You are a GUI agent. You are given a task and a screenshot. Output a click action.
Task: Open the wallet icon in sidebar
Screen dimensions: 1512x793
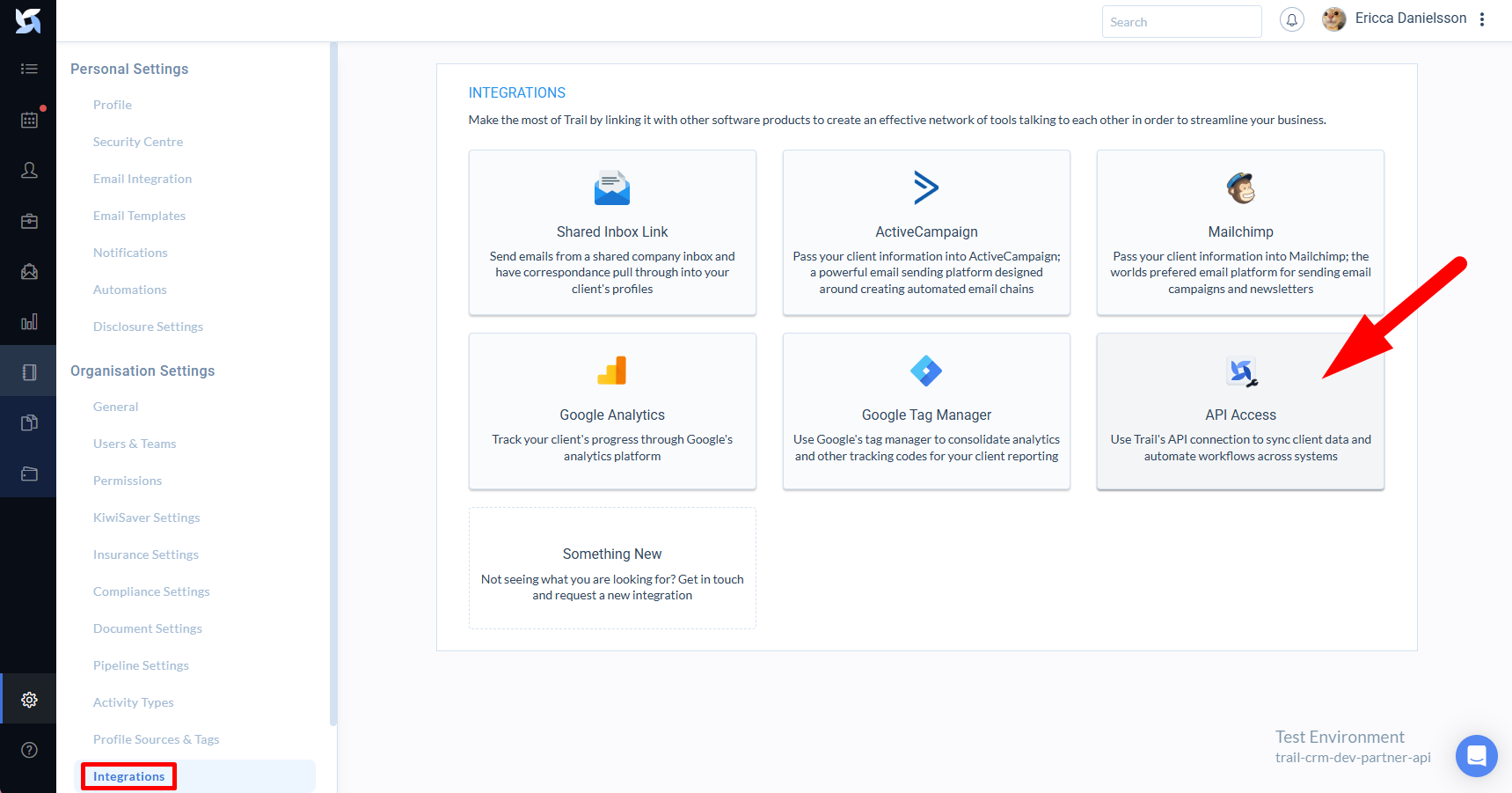click(29, 474)
